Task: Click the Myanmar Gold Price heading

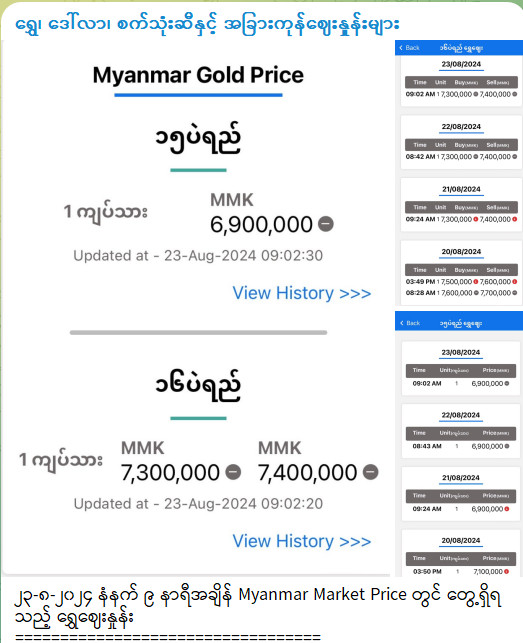Action: pos(198,75)
